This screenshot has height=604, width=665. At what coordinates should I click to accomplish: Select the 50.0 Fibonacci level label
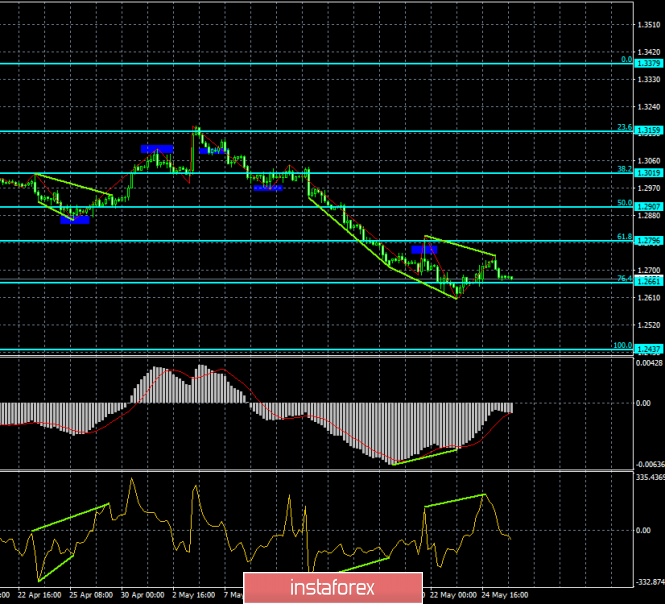624,203
